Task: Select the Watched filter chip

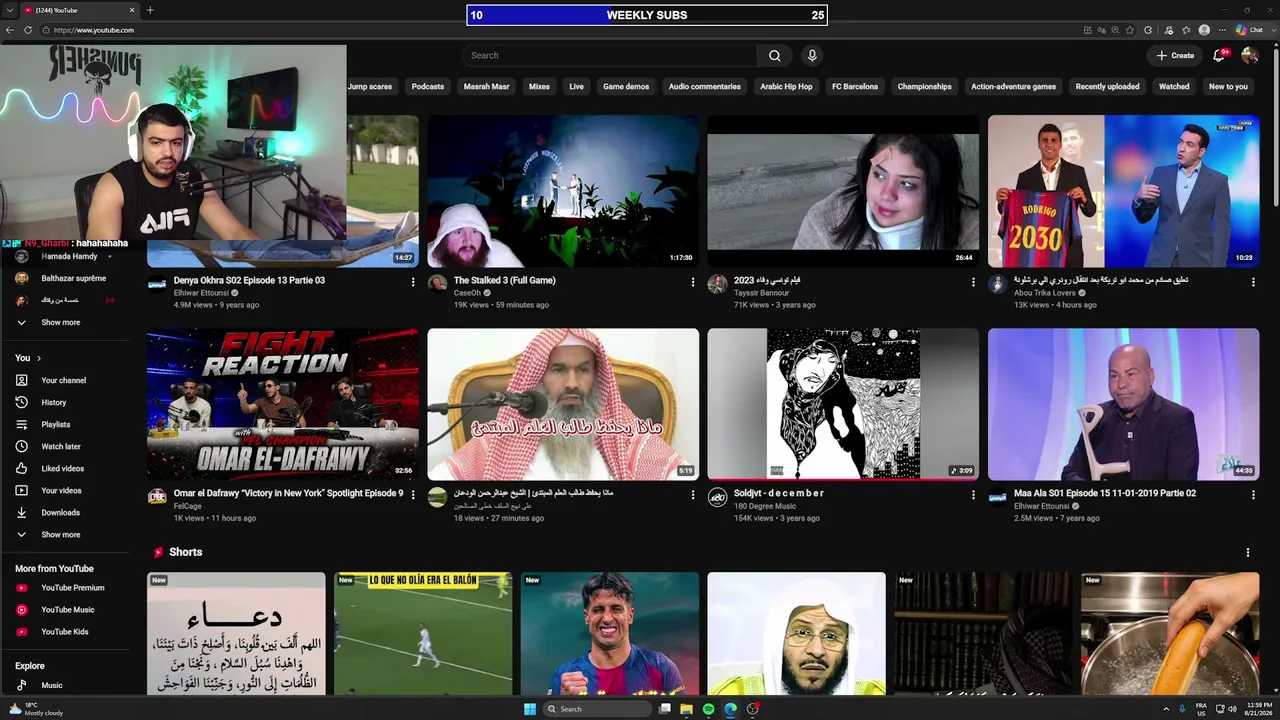Action: point(1174,87)
